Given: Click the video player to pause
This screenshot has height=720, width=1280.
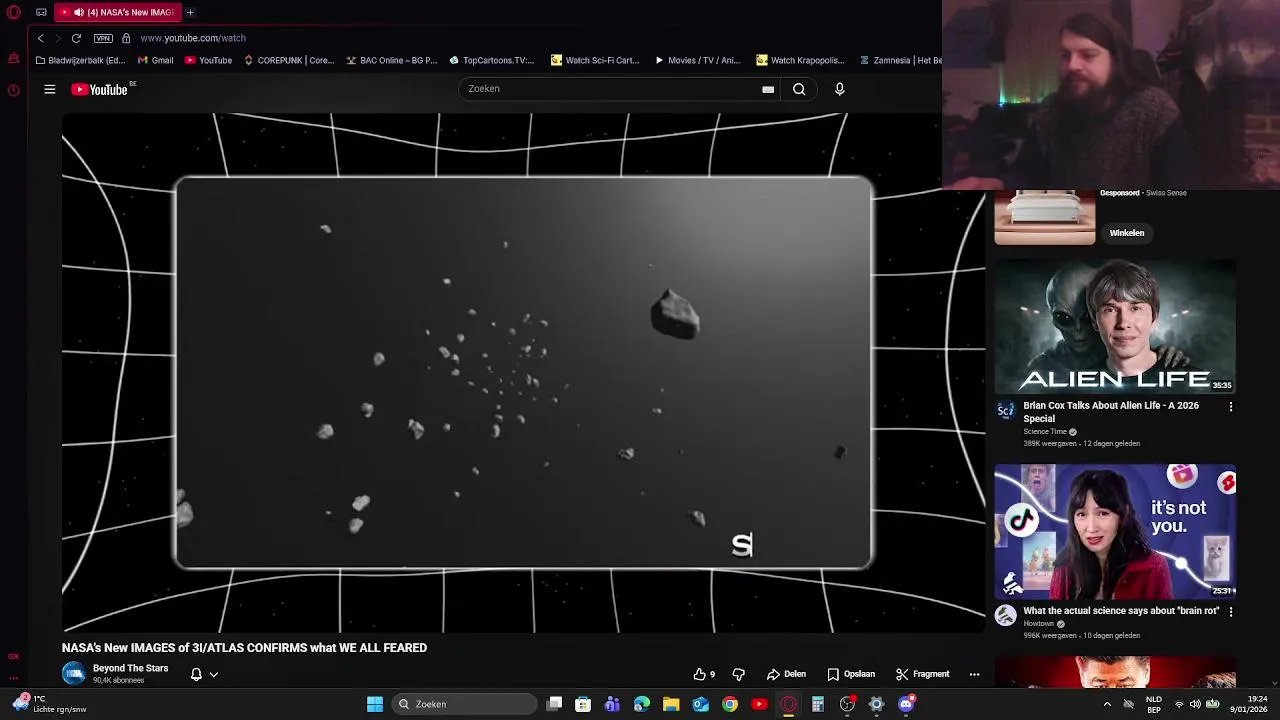Looking at the screenshot, I should [x=523, y=373].
